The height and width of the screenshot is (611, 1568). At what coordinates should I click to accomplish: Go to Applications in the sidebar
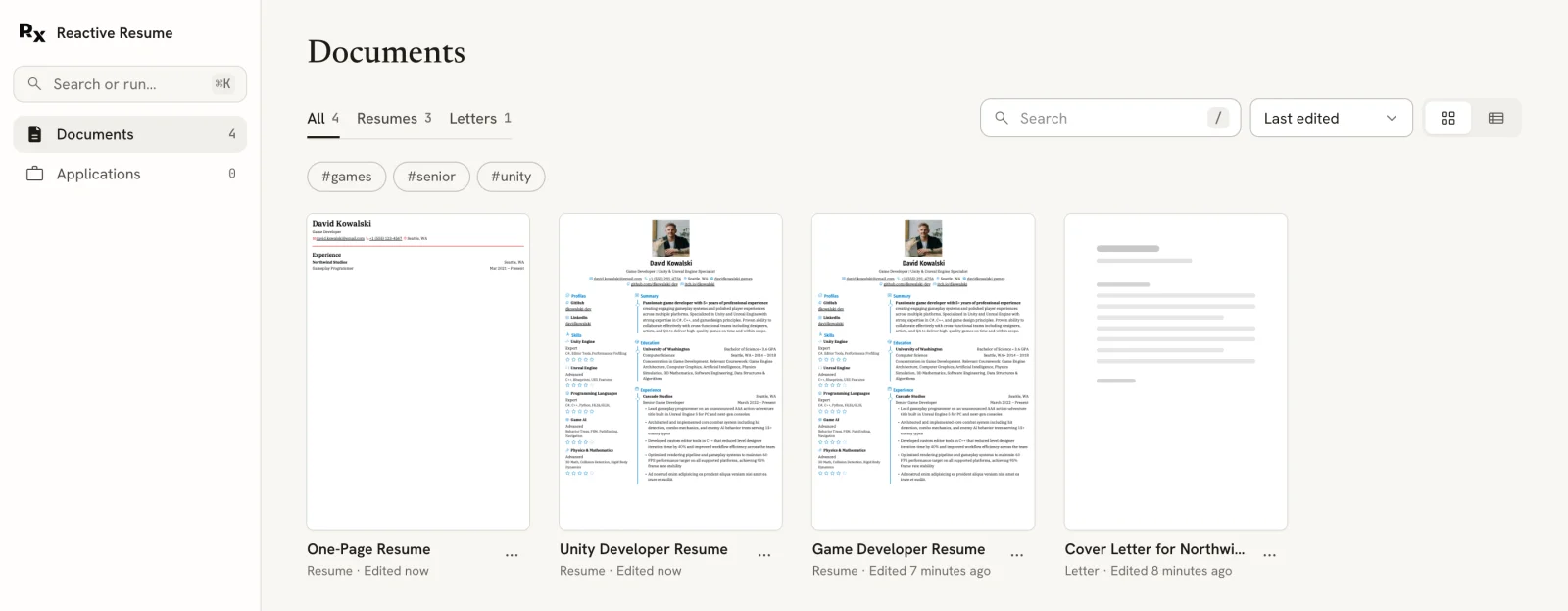130,174
